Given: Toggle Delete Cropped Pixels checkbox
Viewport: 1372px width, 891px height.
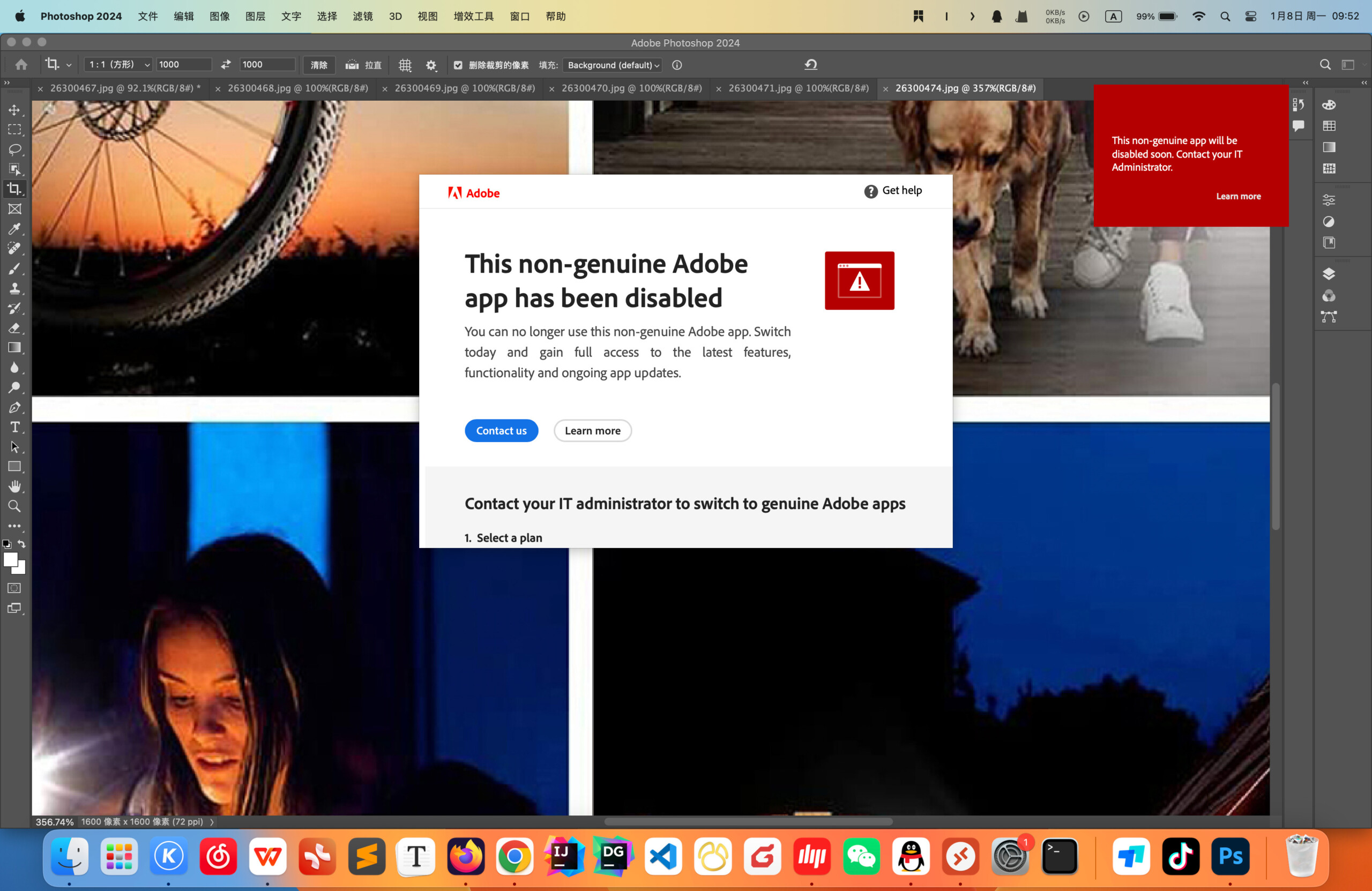Looking at the screenshot, I should tap(458, 65).
